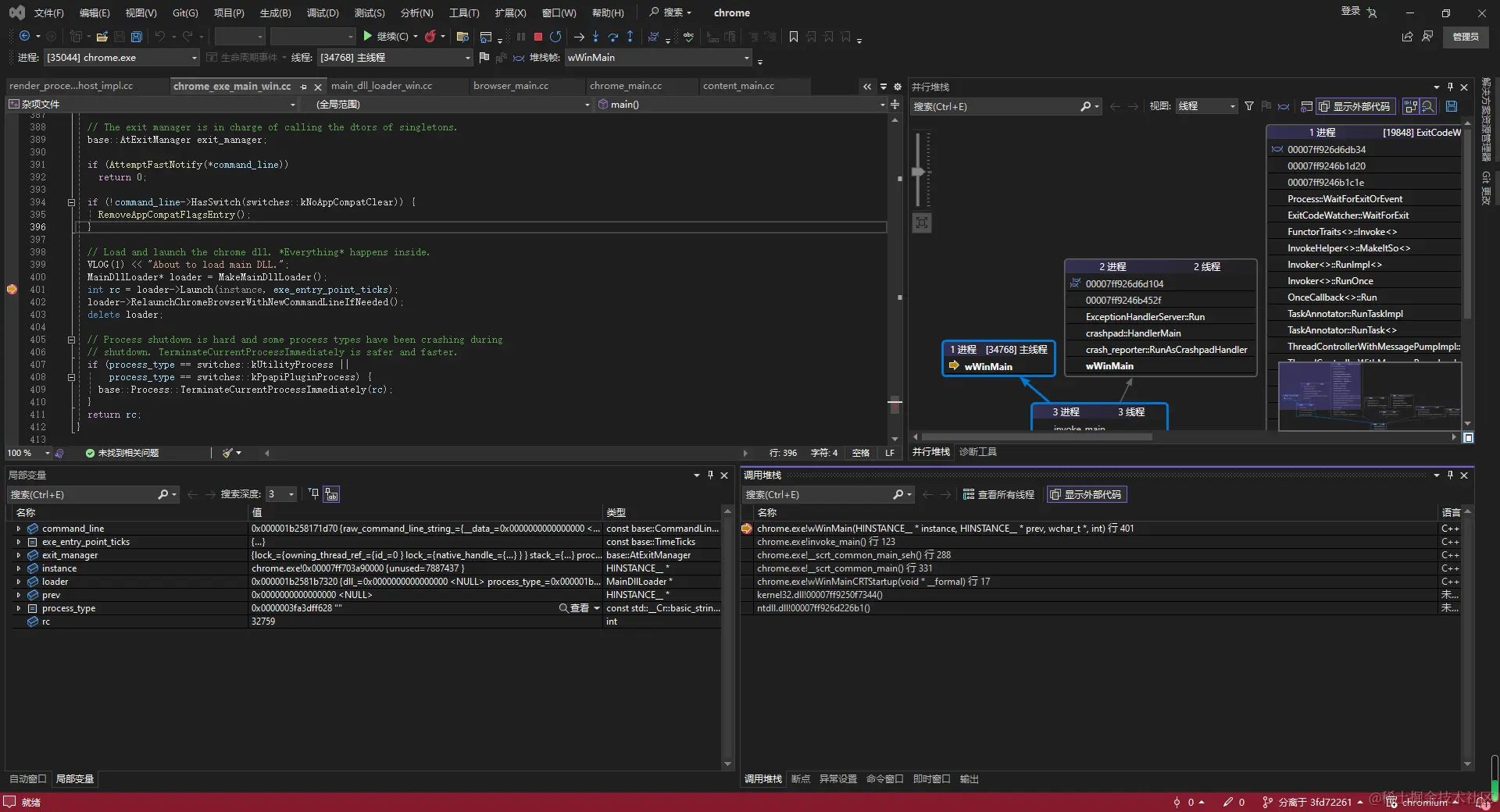The image size is (1500, 812).
Task: Click the Open File folder icon
Action: [x=102, y=36]
